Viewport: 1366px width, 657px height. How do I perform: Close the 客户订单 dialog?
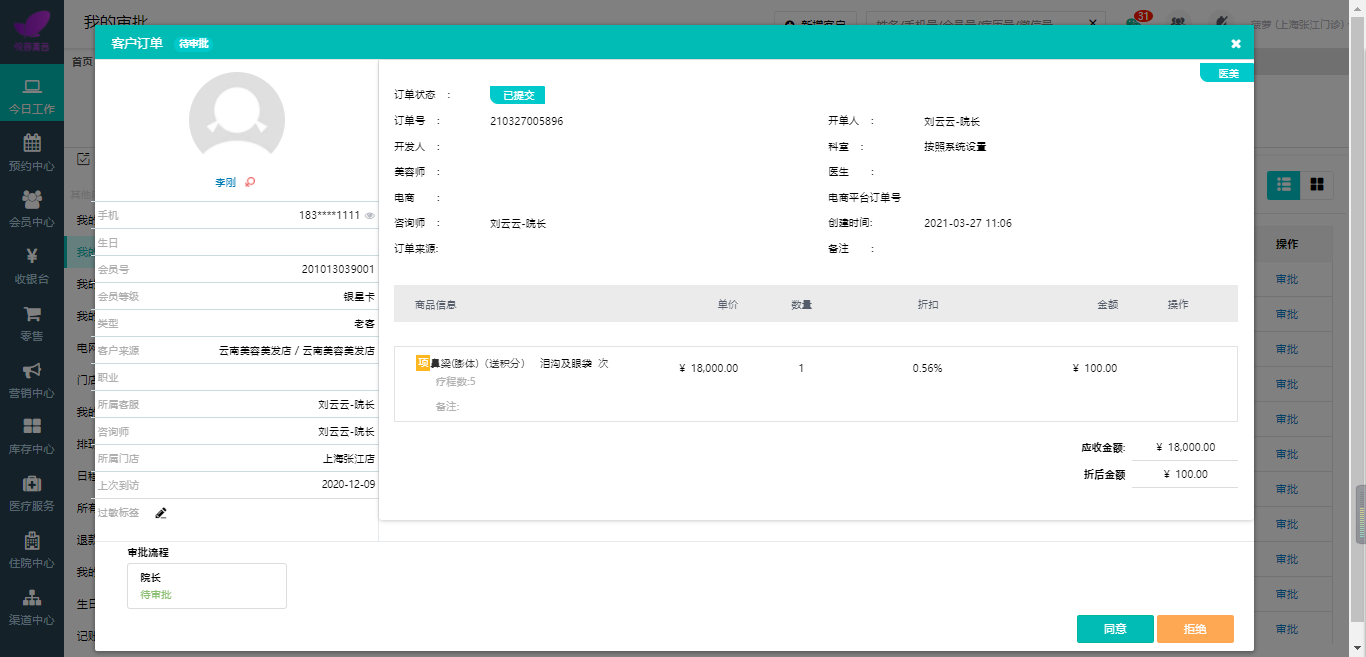pos(1235,44)
